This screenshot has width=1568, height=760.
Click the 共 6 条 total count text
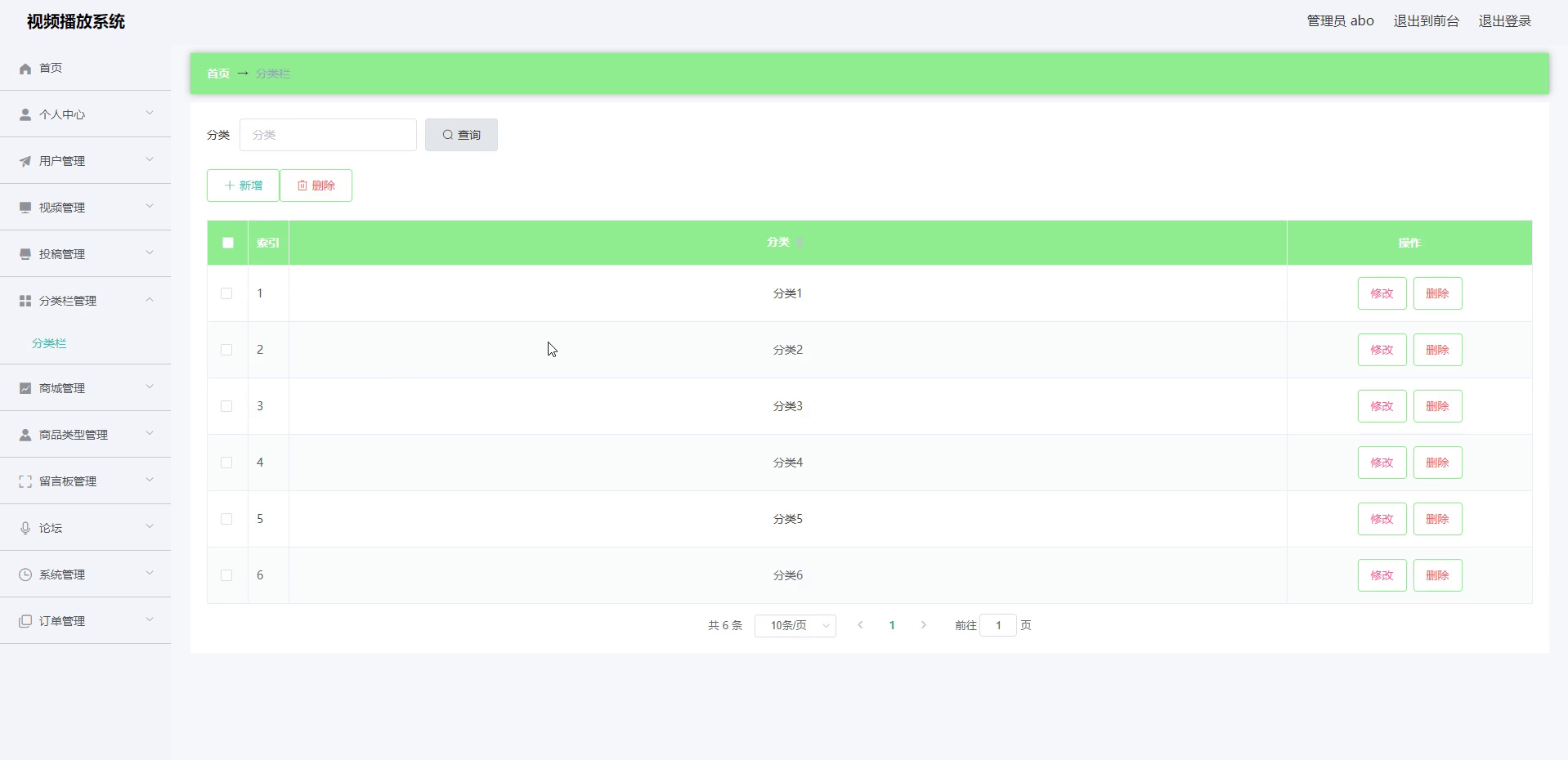(725, 625)
